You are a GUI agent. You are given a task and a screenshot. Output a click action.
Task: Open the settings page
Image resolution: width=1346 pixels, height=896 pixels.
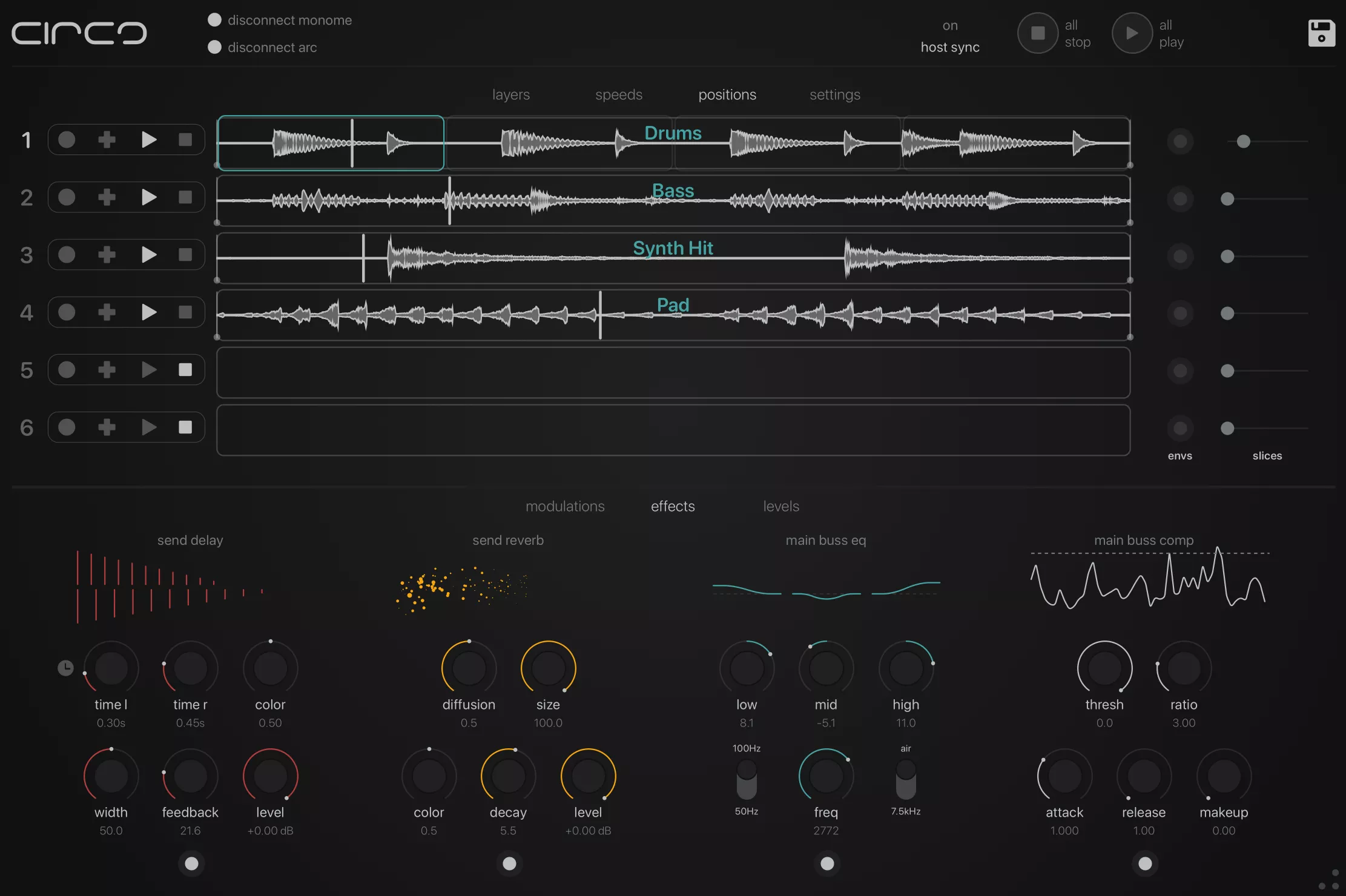point(834,94)
